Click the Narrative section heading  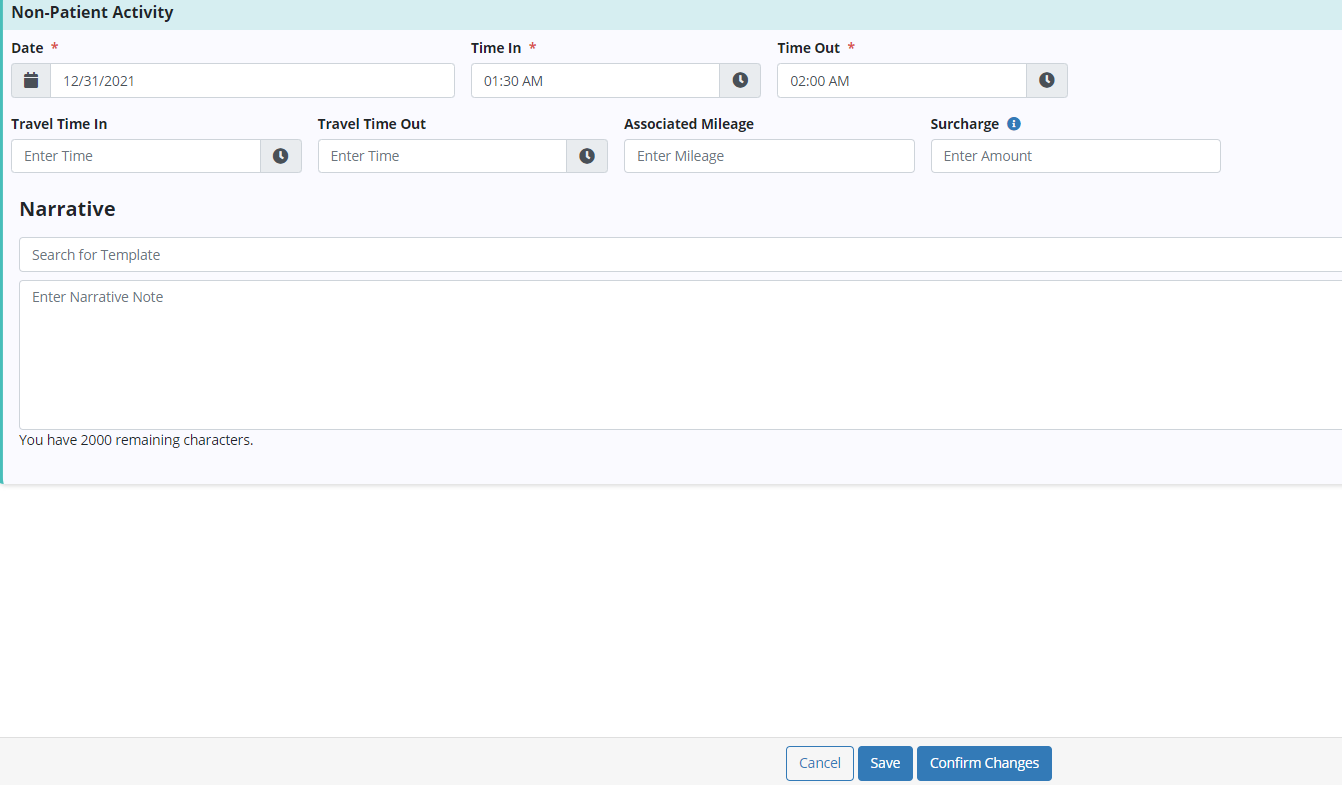coord(68,209)
